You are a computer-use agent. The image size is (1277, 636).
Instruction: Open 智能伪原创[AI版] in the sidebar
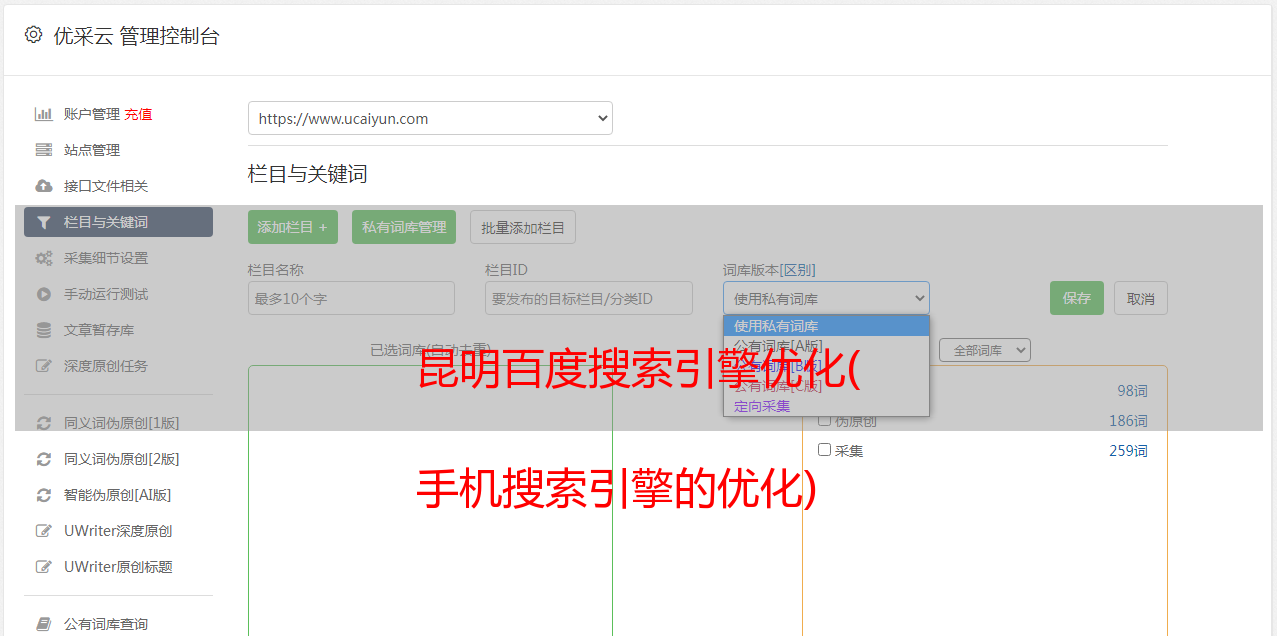118,495
